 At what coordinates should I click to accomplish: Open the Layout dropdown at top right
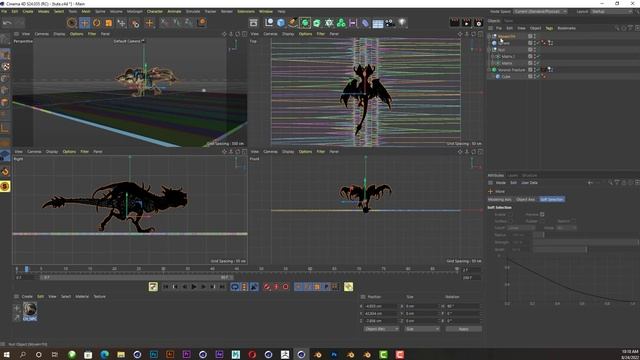point(611,11)
